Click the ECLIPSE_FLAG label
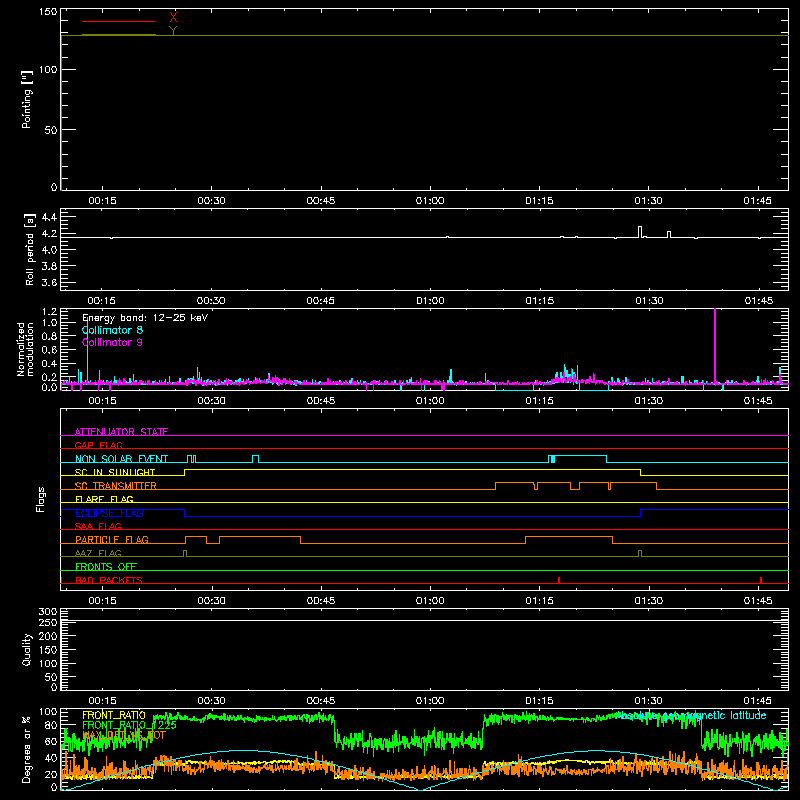This screenshot has height=800, width=800. [x=109, y=513]
